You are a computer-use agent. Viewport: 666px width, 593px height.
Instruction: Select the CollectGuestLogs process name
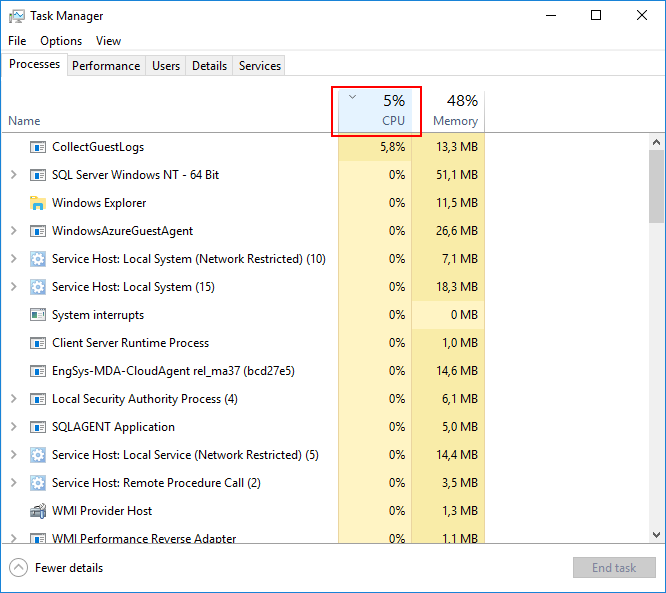[x=98, y=147]
